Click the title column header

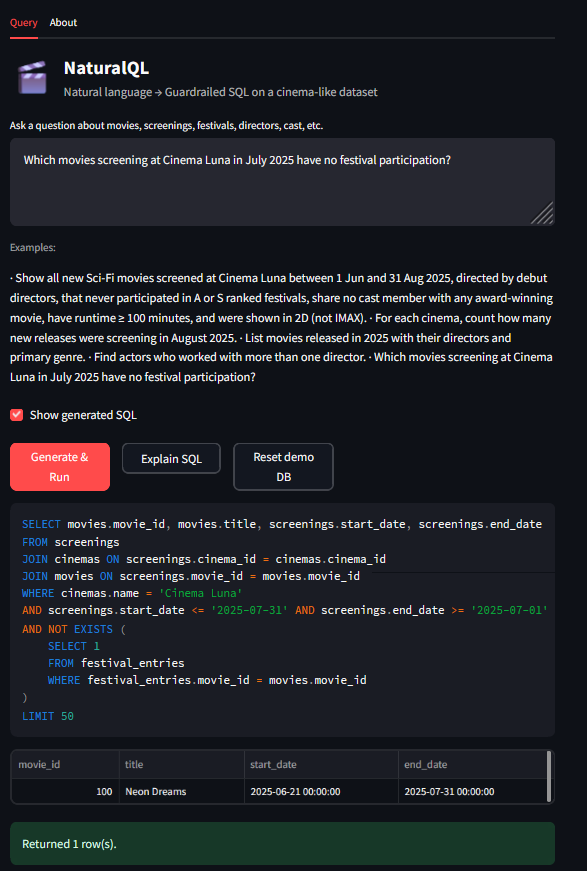click(x=182, y=764)
